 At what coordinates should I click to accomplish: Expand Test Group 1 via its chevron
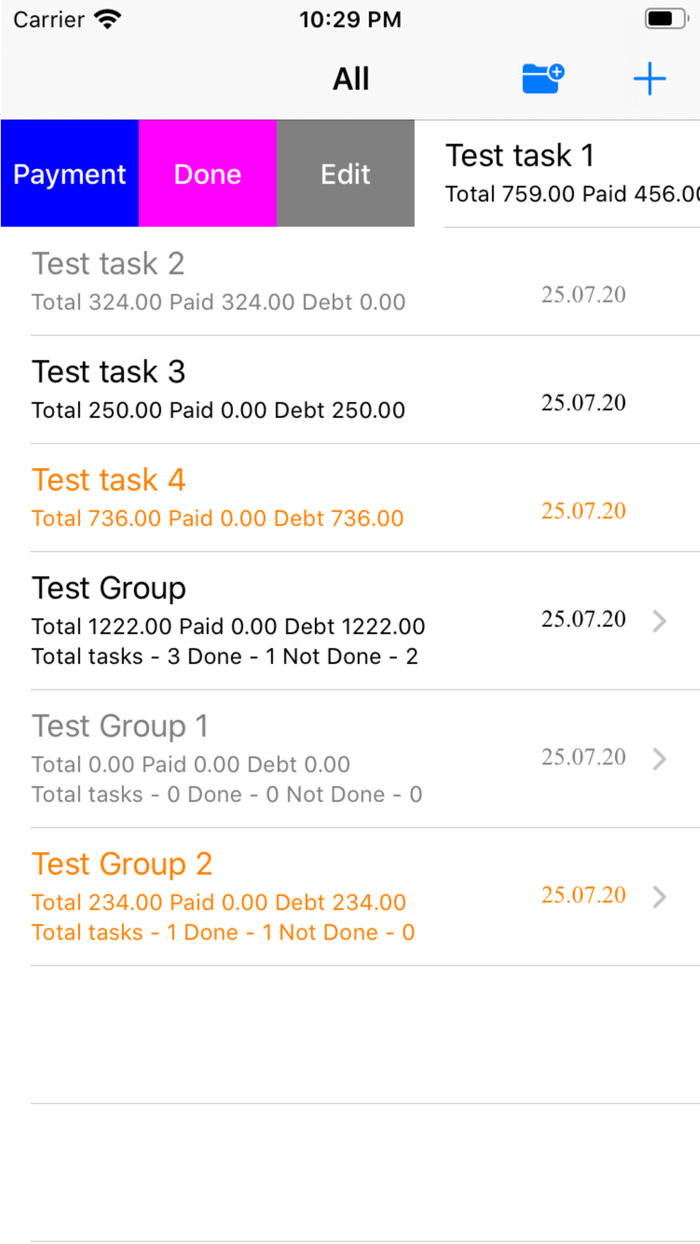pyautogui.click(x=659, y=759)
